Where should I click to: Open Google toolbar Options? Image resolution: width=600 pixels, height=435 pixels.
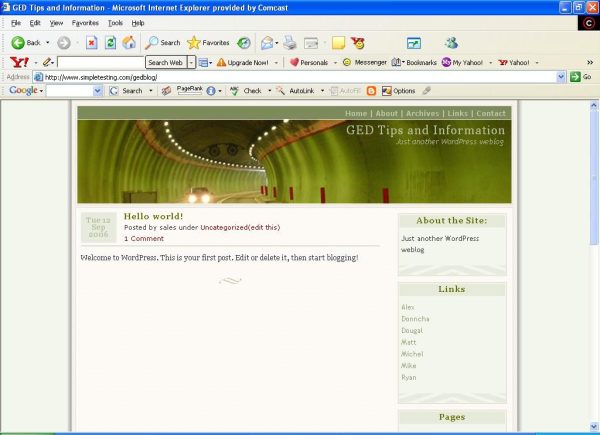click(x=398, y=91)
